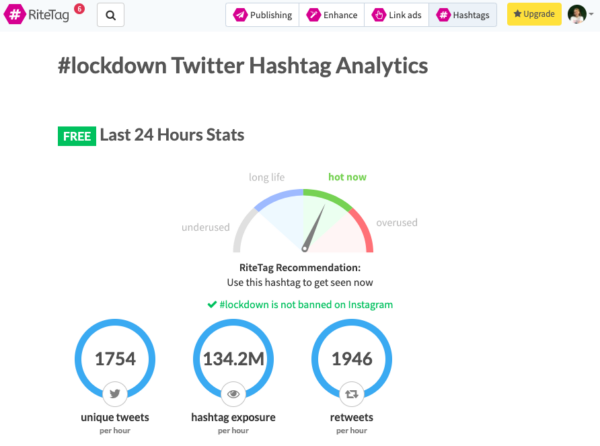Click '#lockdown is not banned on Instagram'
This screenshot has height=446, width=600.
[x=306, y=304]
